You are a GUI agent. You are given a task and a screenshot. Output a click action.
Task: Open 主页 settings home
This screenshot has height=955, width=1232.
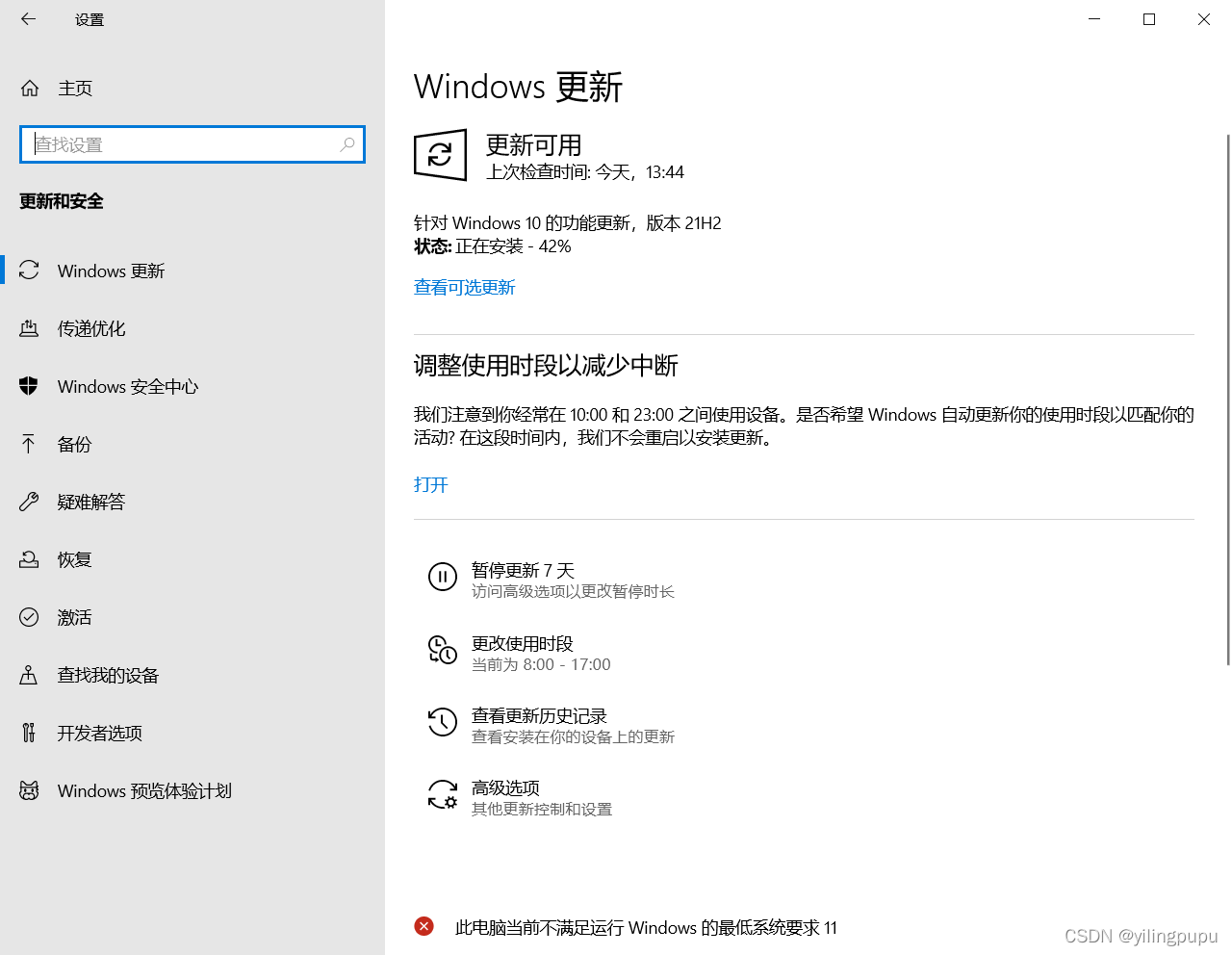(x=192, y=89)
